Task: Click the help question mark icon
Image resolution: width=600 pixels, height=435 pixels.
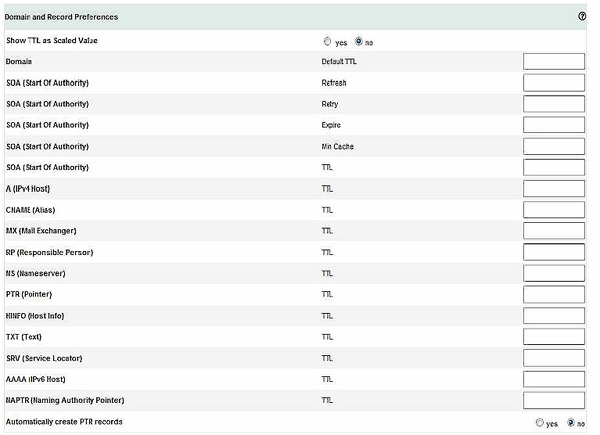Action: (582, 17)
